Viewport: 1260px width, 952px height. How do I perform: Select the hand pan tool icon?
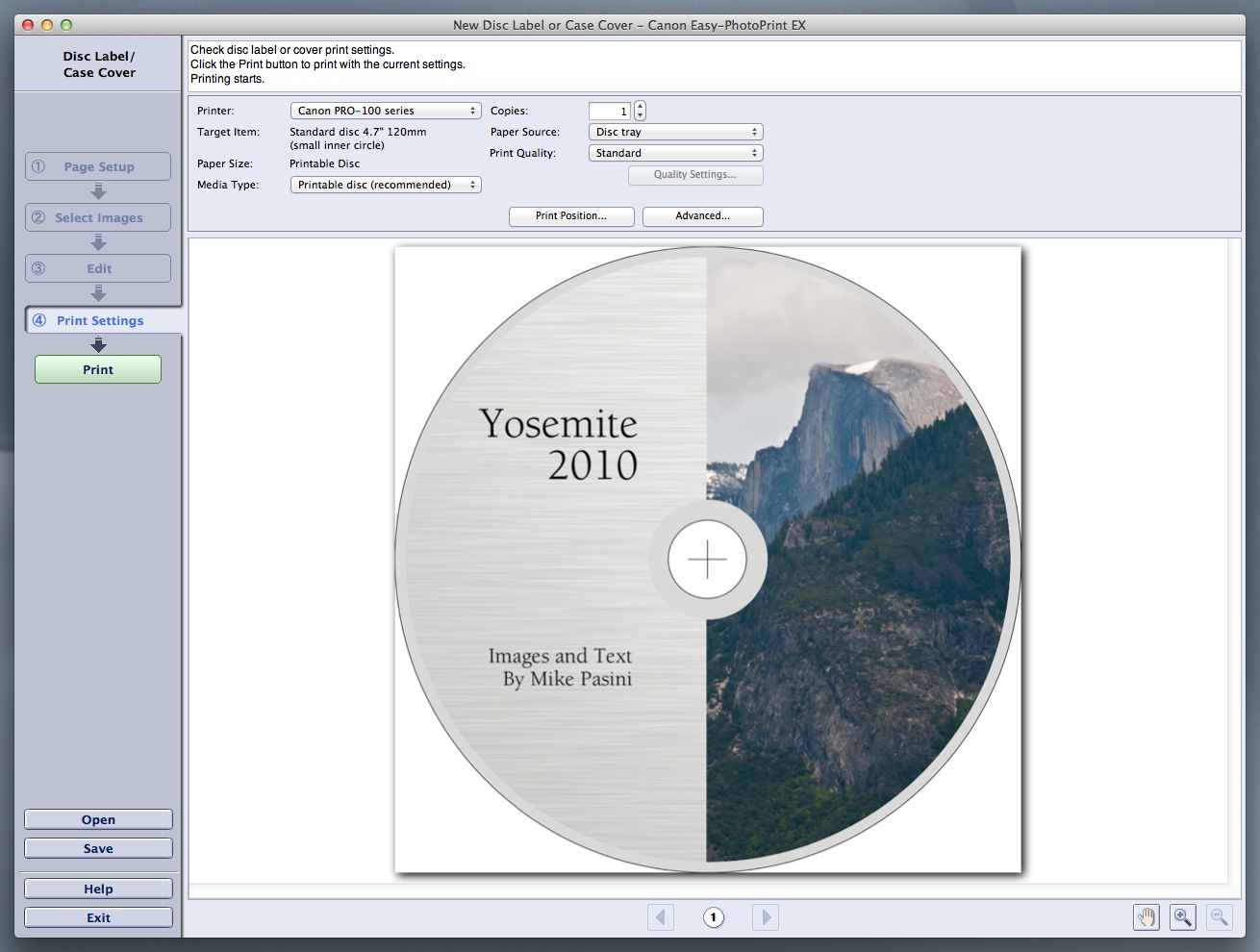[x=1146, y=917]
